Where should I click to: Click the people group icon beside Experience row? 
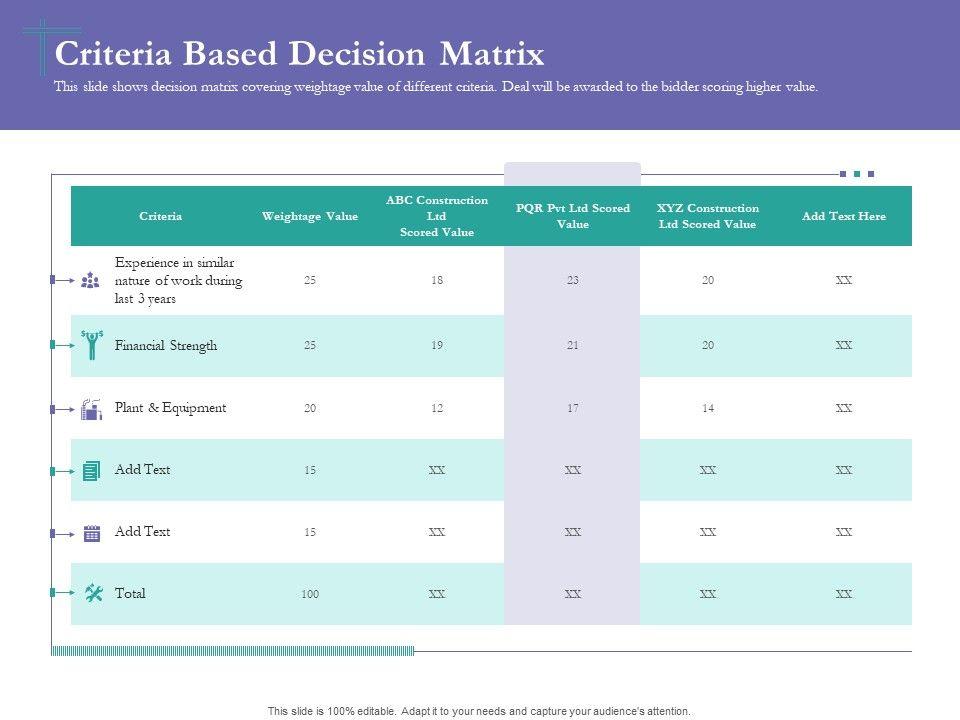point(91,281)
